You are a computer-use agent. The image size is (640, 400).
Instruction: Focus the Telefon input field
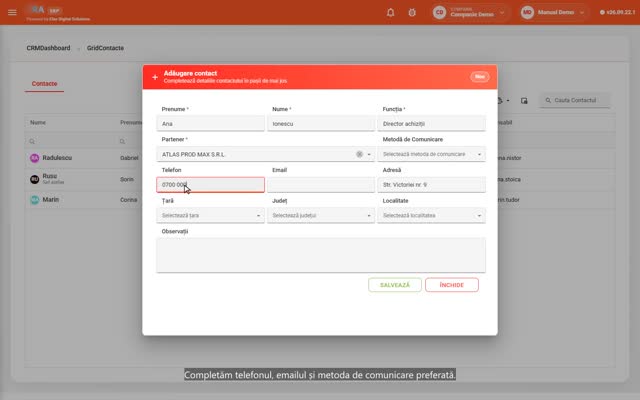pyautogui.click(x=210, y=185)
